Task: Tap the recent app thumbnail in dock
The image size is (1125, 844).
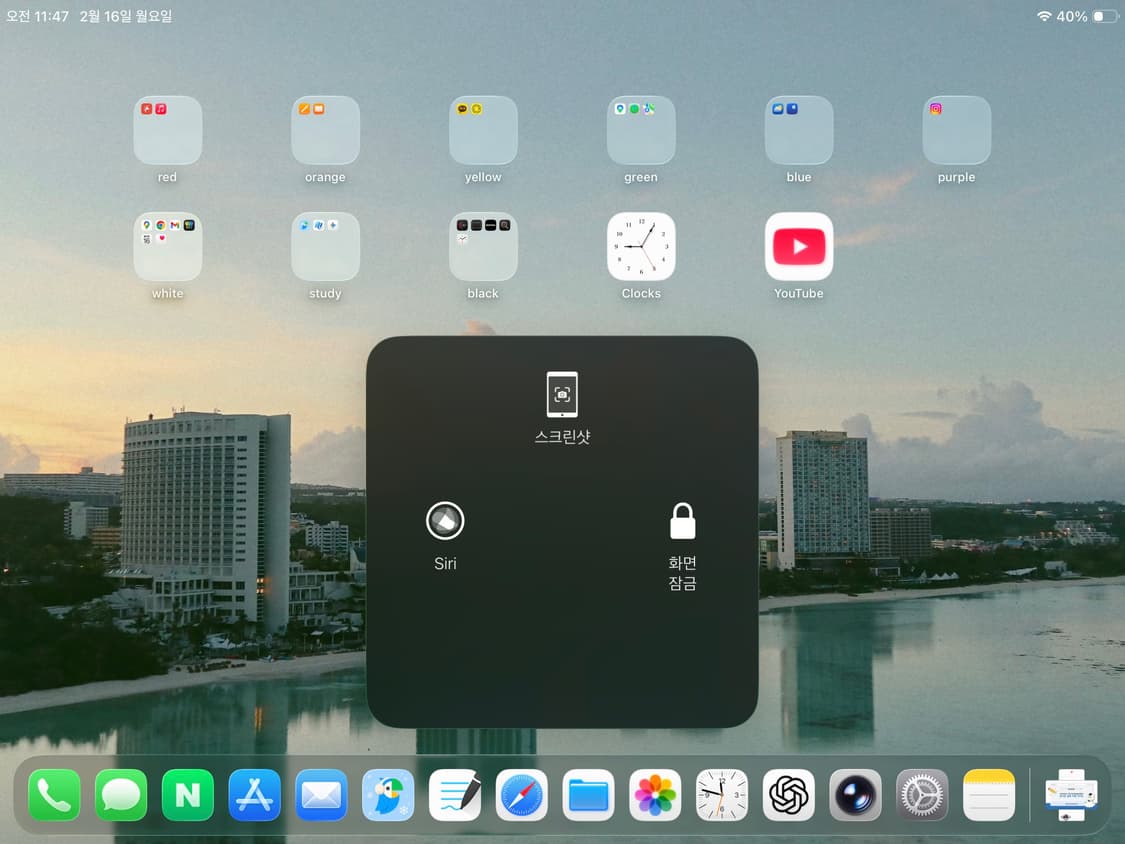Action: click(x=1071, y=796)
